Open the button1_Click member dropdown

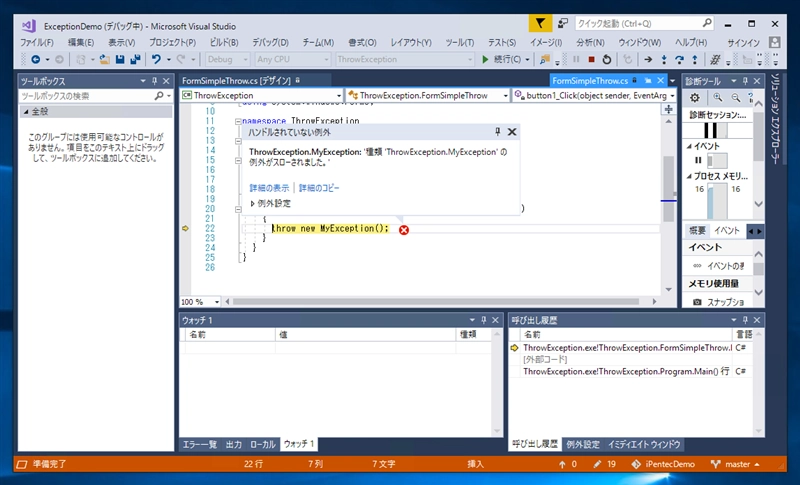(x=594, y=95)
